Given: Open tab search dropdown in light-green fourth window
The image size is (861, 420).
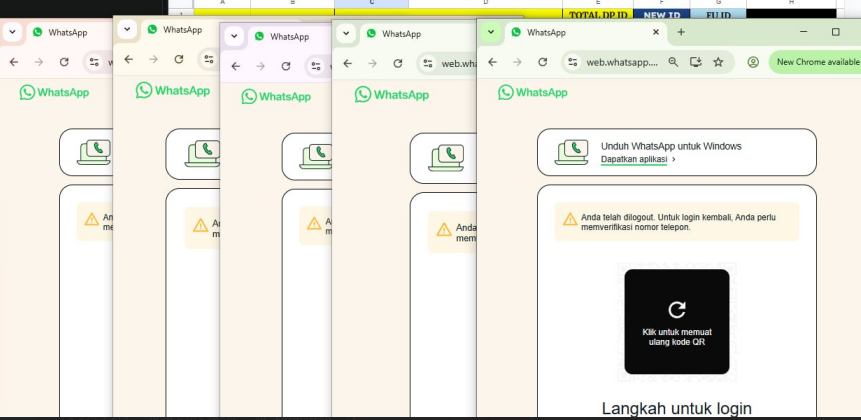Looking at the screenshot, I should click(x=346, y=33).
